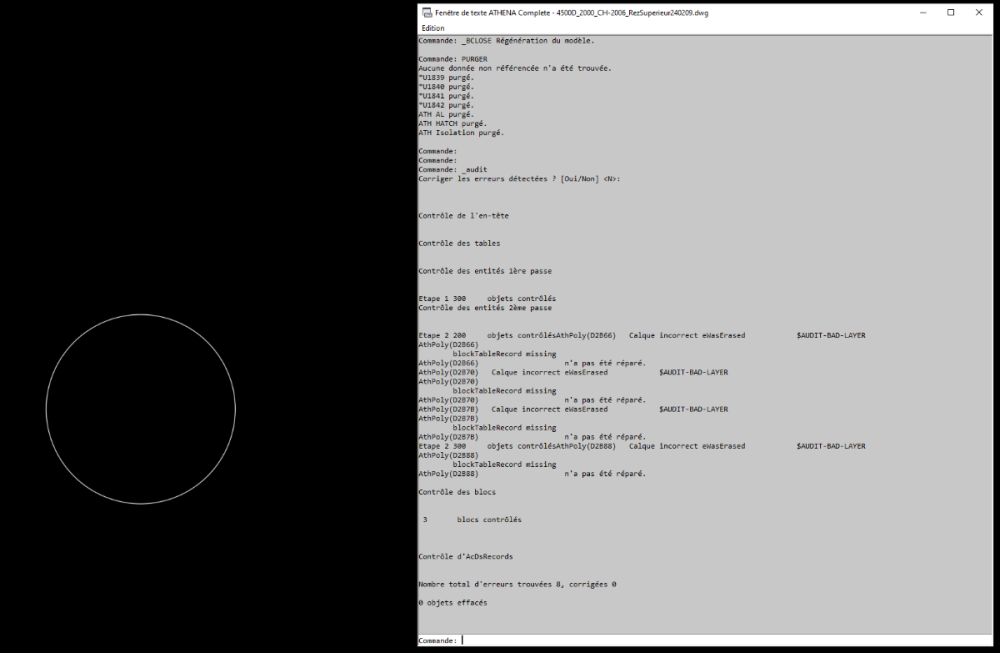1000x653 pixels.
Task: Click in the bottom Commande input line
Action: [x=705, y=640]
